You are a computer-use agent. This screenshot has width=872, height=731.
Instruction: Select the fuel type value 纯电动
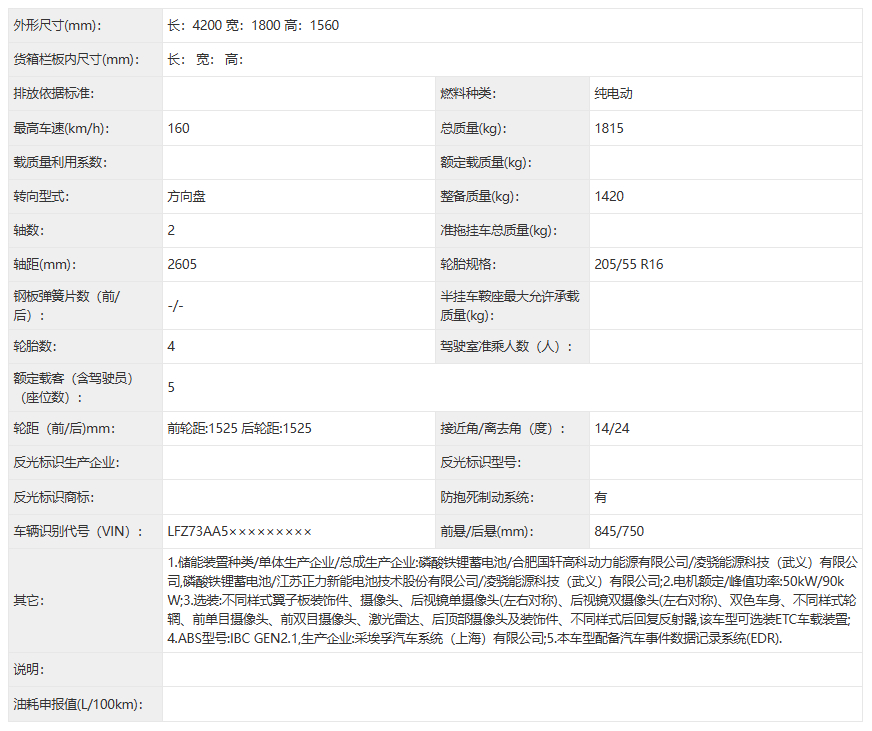[x=613, y=93]
